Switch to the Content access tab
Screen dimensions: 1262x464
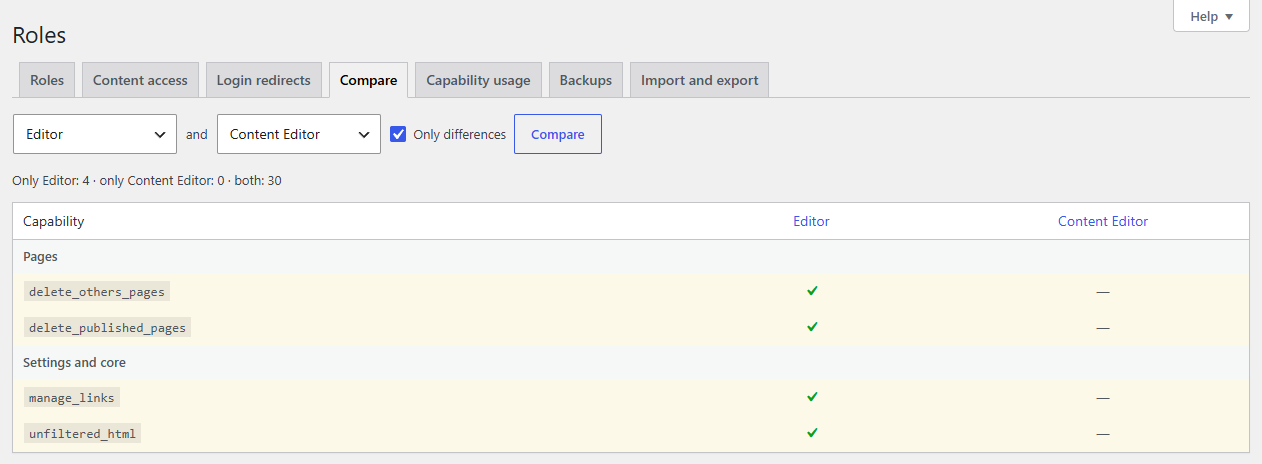coord(140,80)
